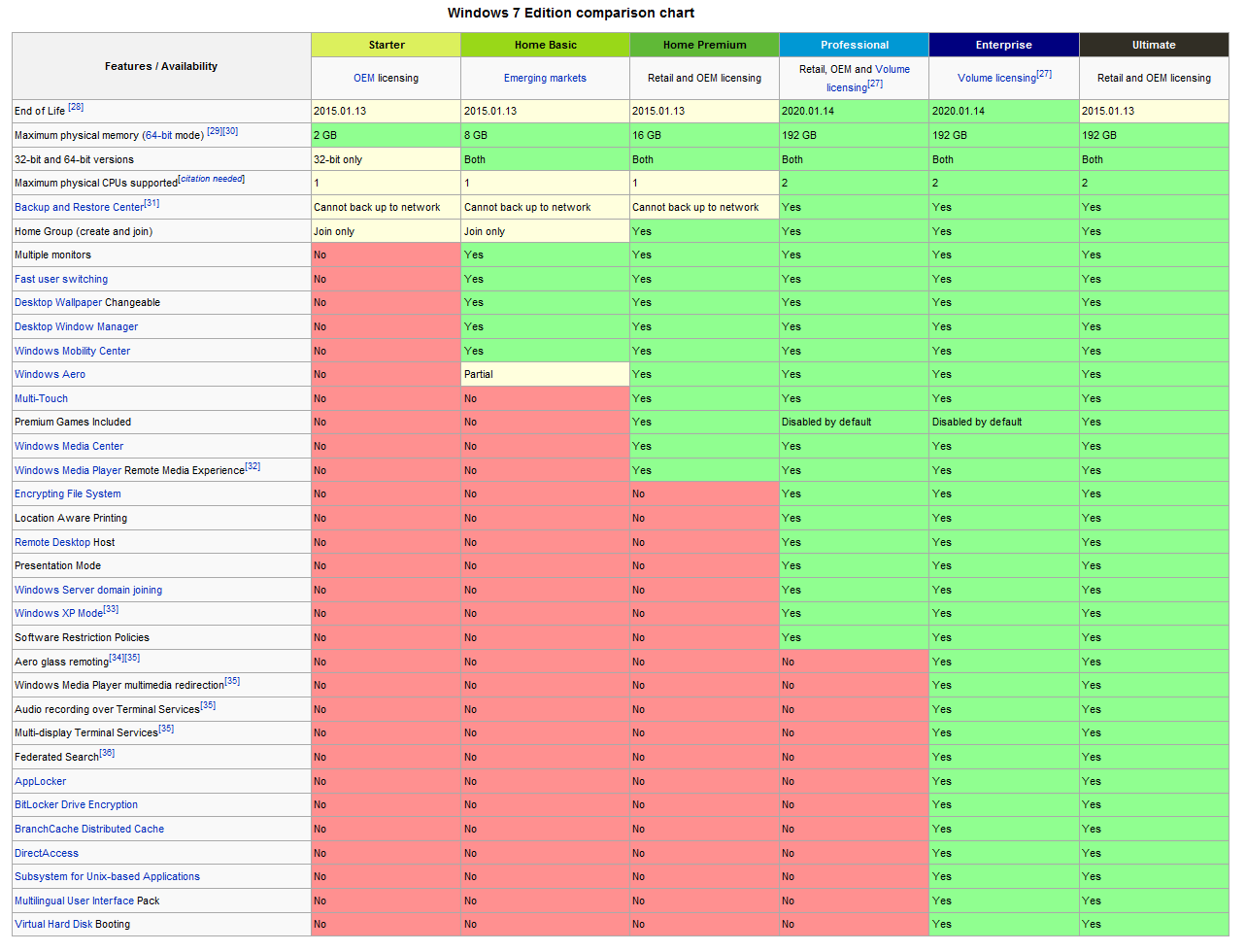This screenshot has height=952, width=1246.
Task: Follow the 64-bit link in memory row
Action: click(x=160, y=135)
